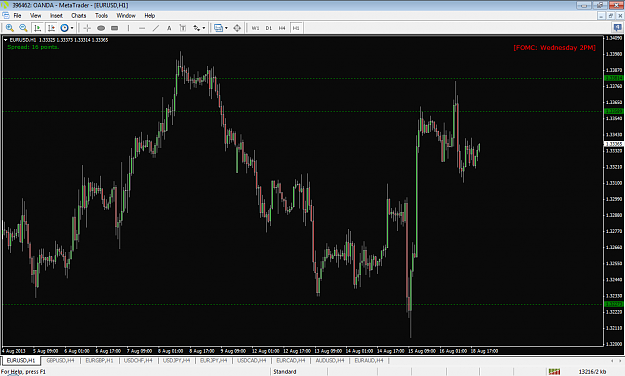Toggle the chart auto scroll icon
The width and height of the screenshot is (625, 376).
click(x=37, y=28)
